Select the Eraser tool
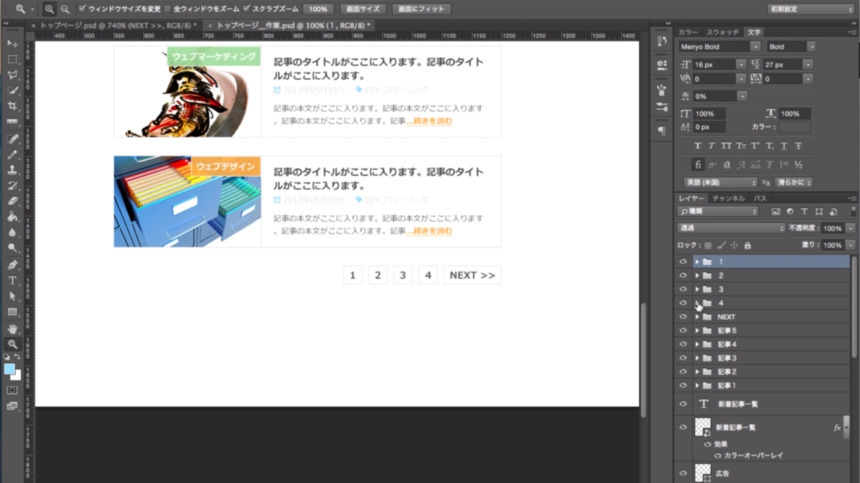This screenshot has width=860, height=483. pyautogui.click(x=12, y=201)
